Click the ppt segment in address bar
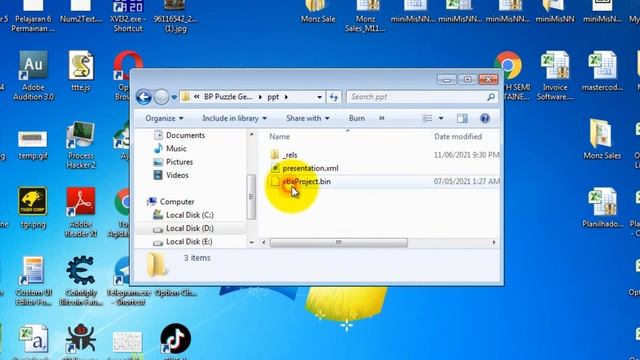Screen dimensions: 640x360 273,97
